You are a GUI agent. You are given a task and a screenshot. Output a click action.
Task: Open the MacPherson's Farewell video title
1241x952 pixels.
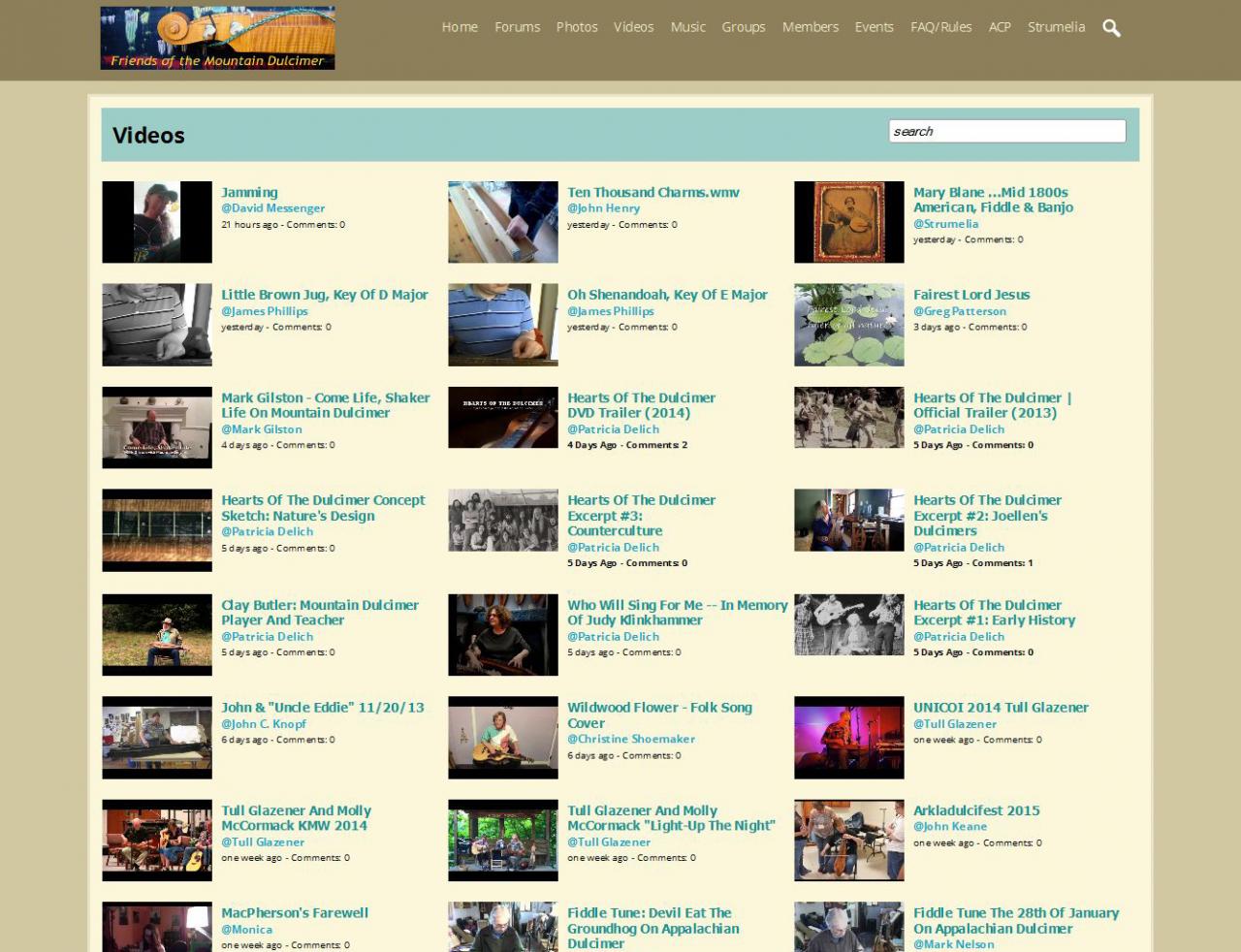294,913
